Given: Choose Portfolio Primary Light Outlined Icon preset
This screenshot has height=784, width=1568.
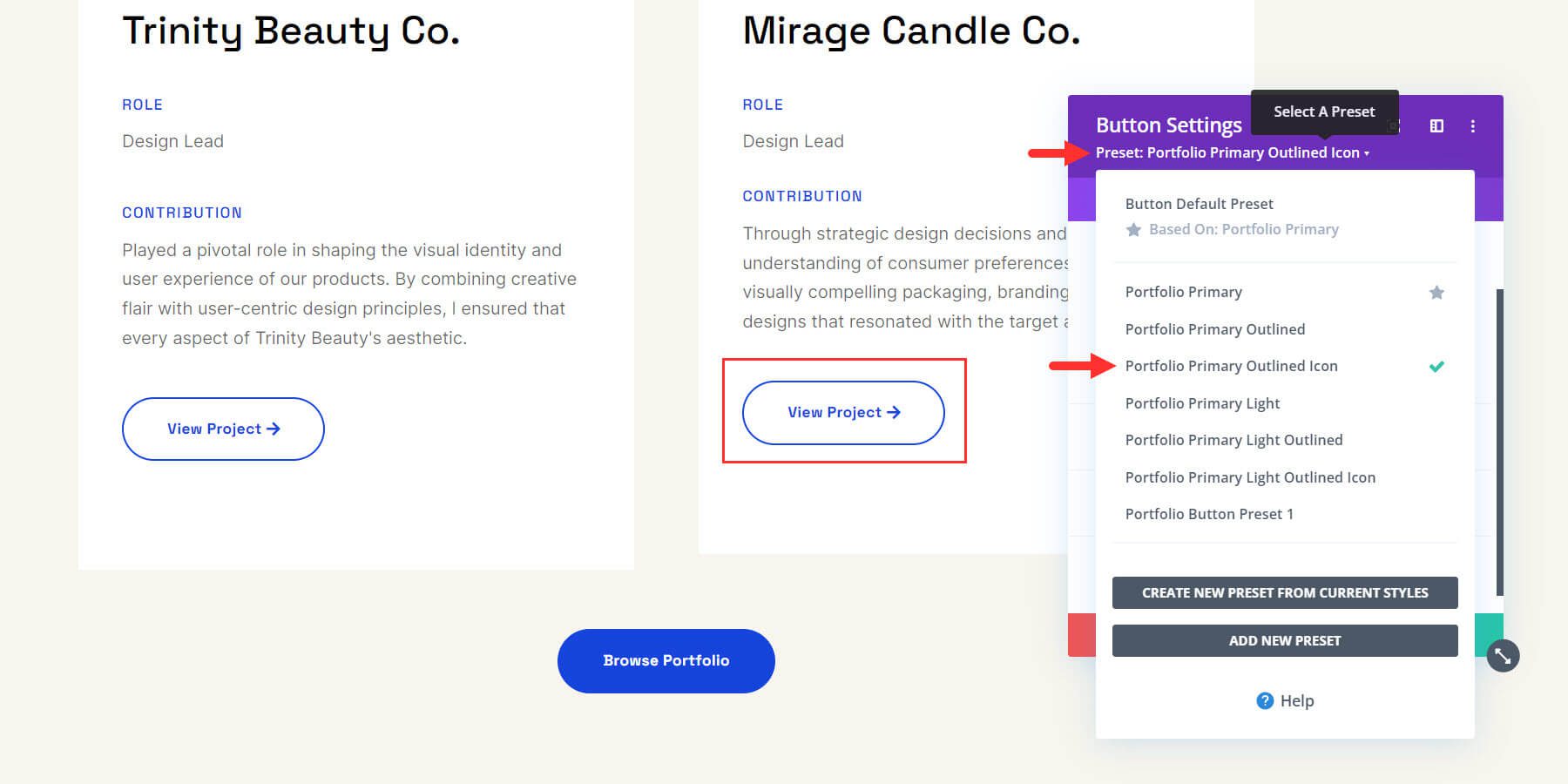Looking at the screenshot, I should 1250,477.
